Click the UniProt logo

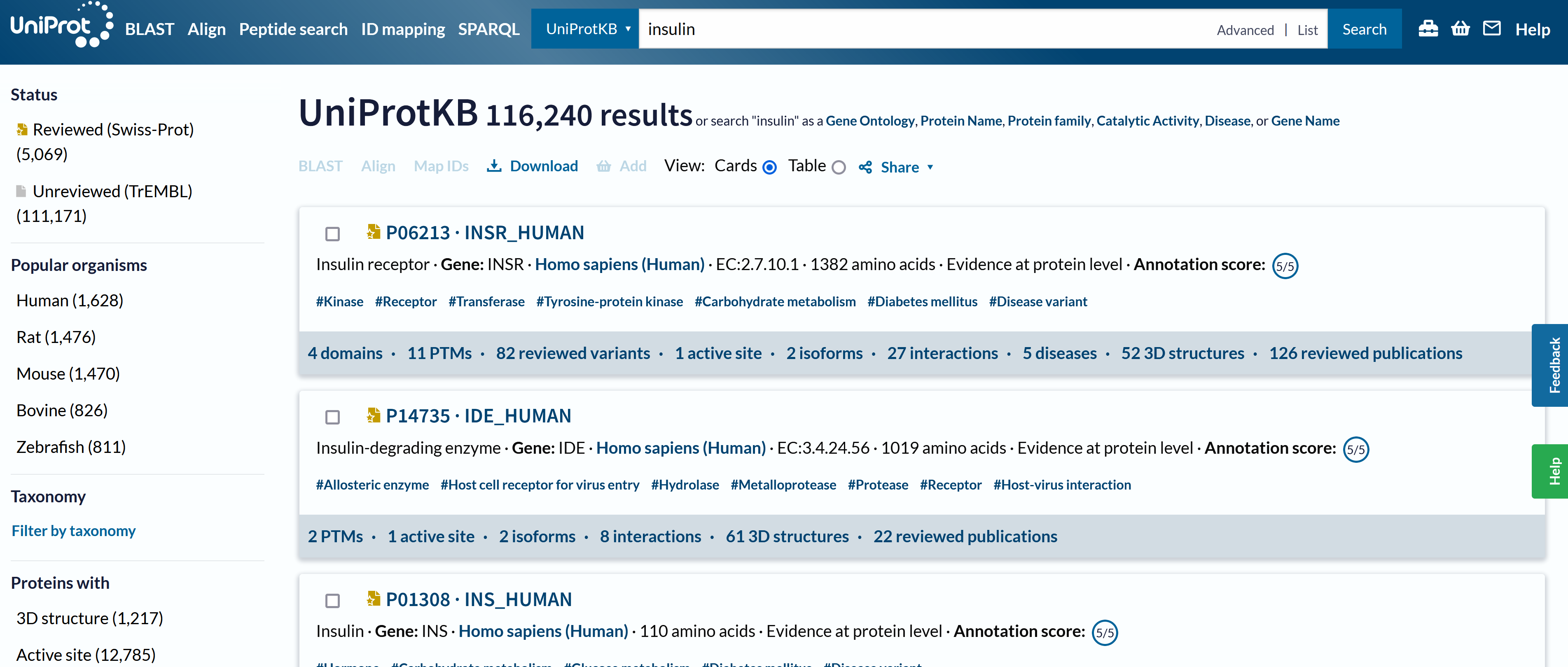click(x=61, y=26)
